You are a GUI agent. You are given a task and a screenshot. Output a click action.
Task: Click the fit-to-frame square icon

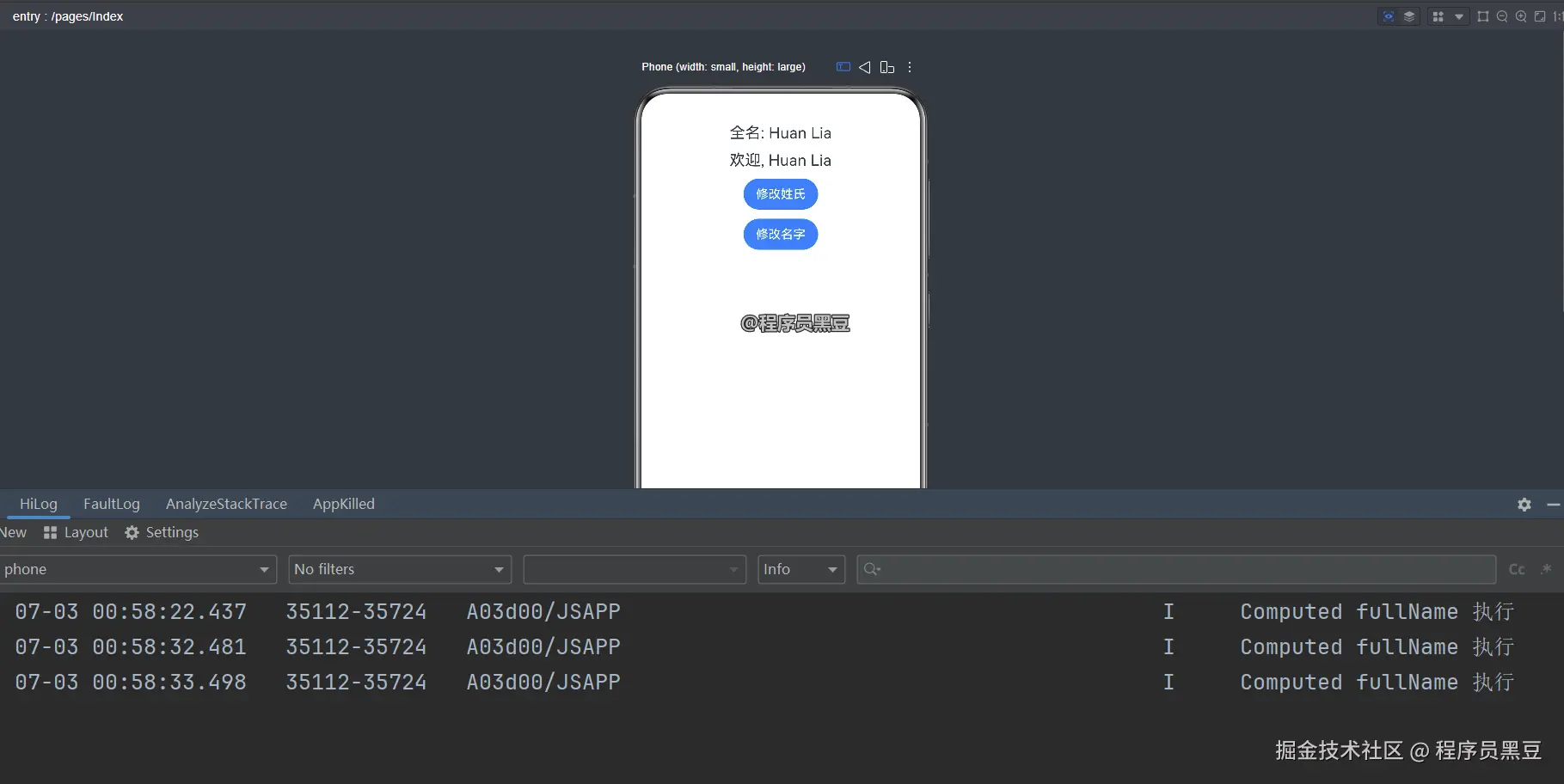(1483, 16)
